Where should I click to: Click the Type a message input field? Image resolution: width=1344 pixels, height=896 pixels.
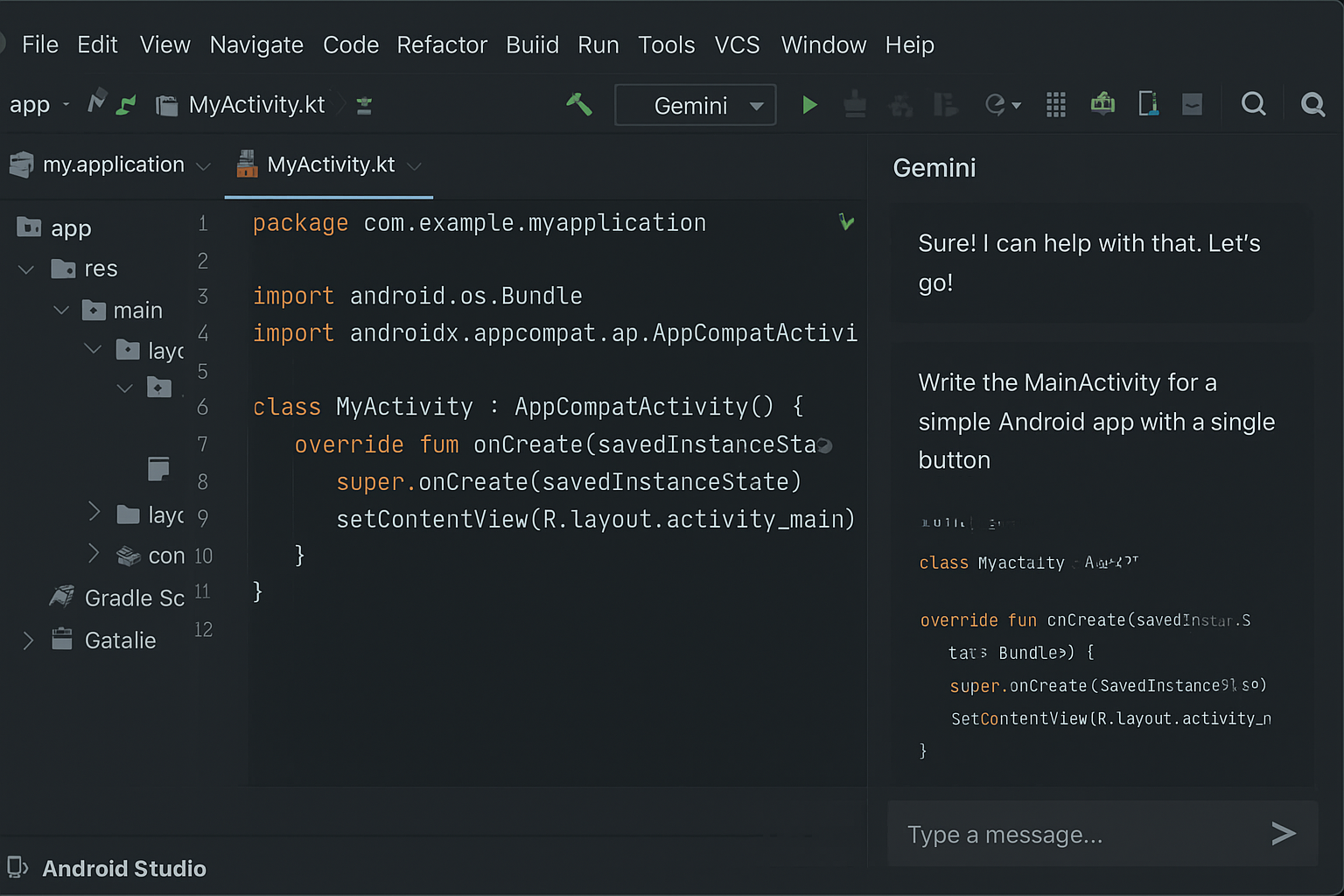(x=1076, y=835)
